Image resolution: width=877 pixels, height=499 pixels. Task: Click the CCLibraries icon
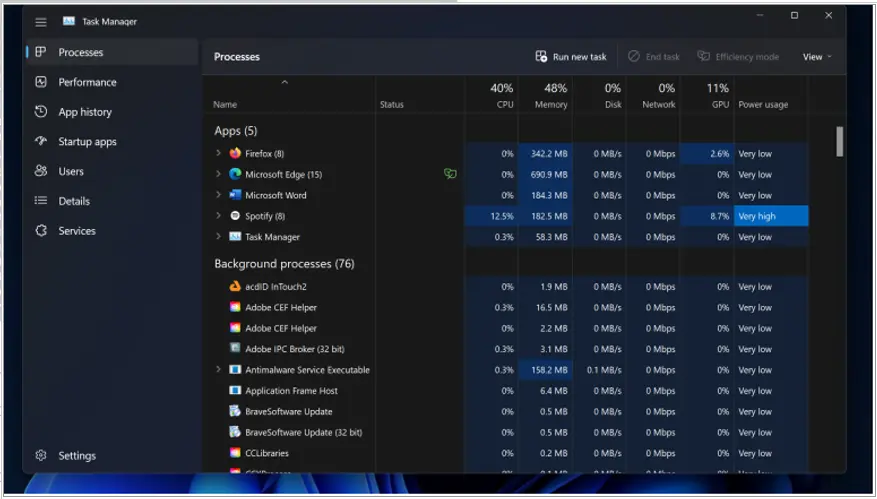(x=235, y=453)
